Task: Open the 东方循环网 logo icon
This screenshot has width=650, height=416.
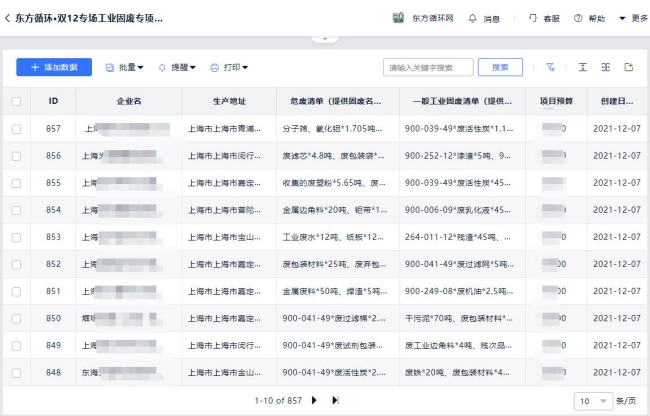Action: pyautogui.click(x=398, y=18)
